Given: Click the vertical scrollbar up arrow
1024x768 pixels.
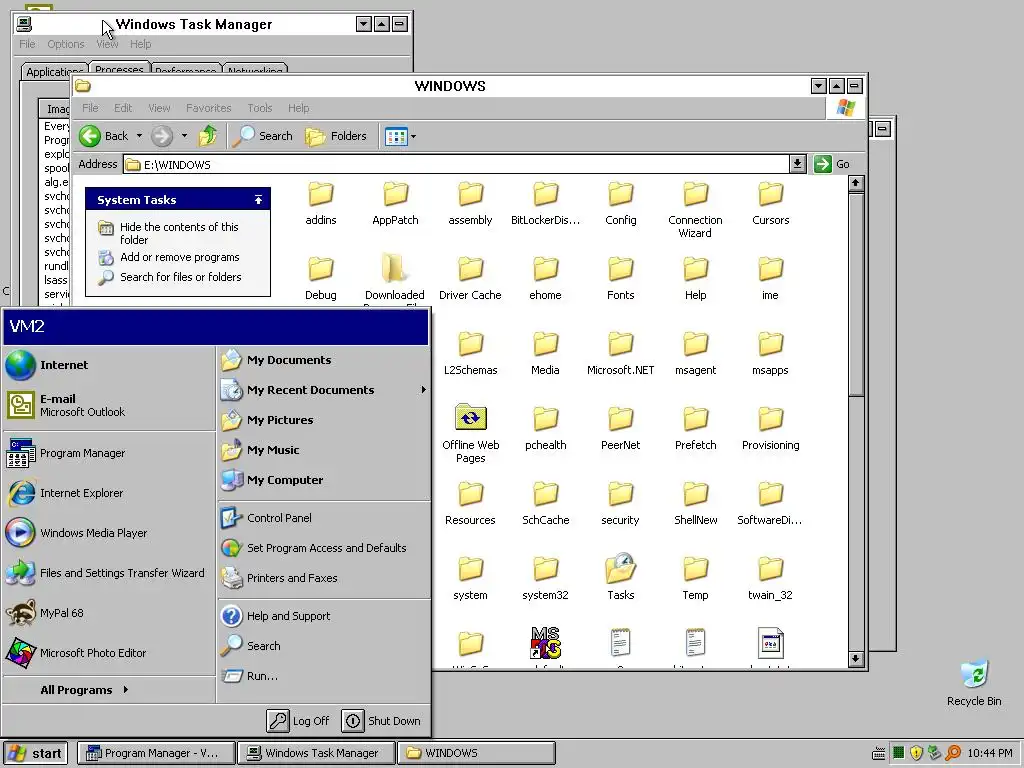Looking at the screenshot, I should click(856, 184).
